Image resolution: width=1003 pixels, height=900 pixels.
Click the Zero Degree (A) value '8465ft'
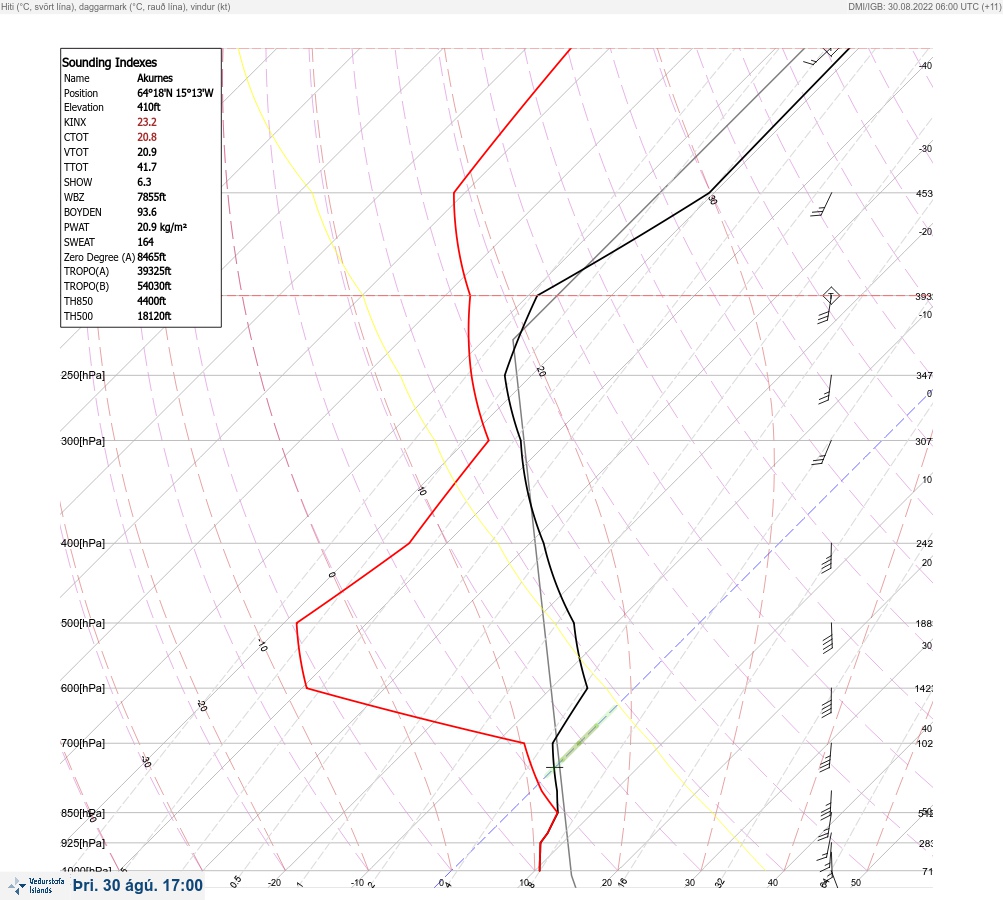[152, 257]
